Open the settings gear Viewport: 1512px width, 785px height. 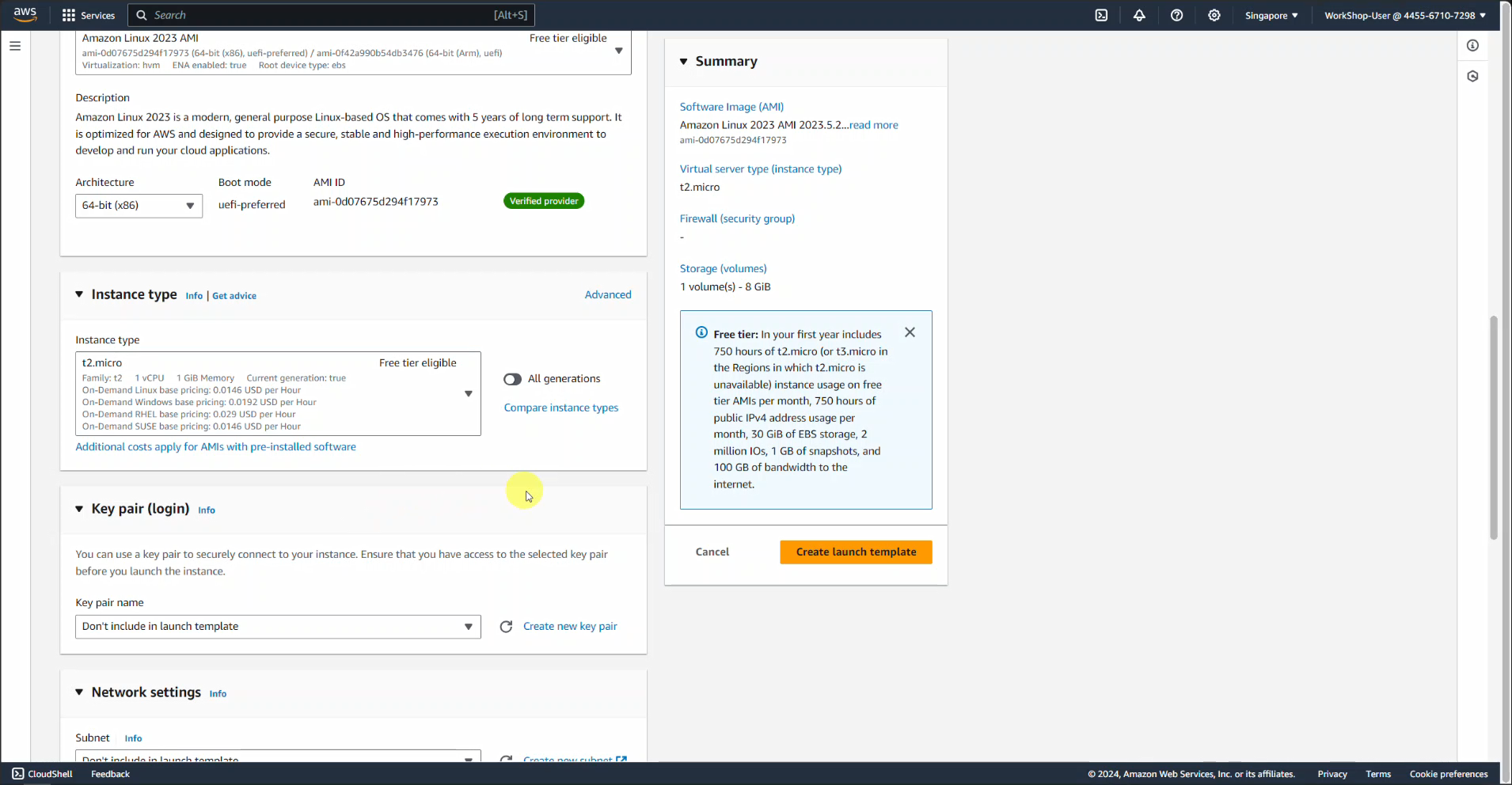pyautogui.click(x=1214, y=15)
